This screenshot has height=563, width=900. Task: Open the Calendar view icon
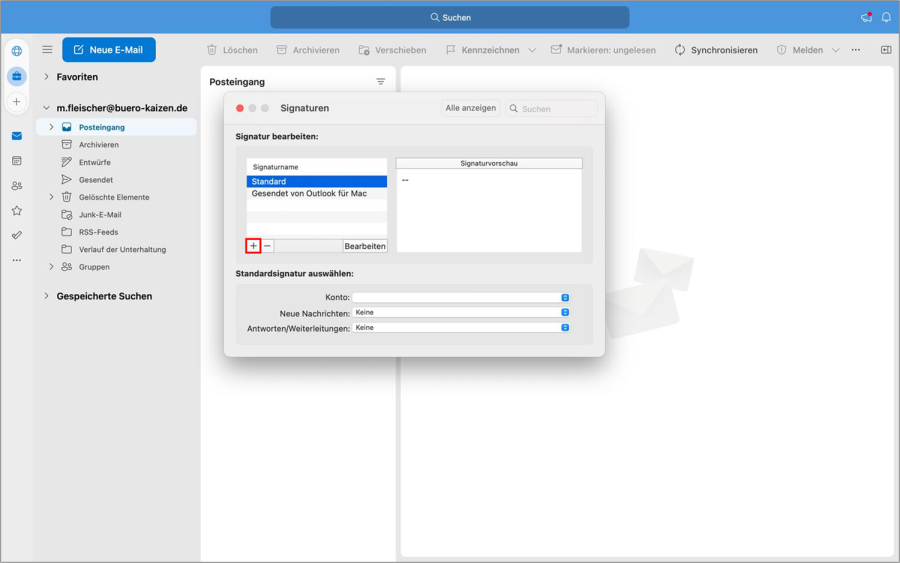(17, 161)
